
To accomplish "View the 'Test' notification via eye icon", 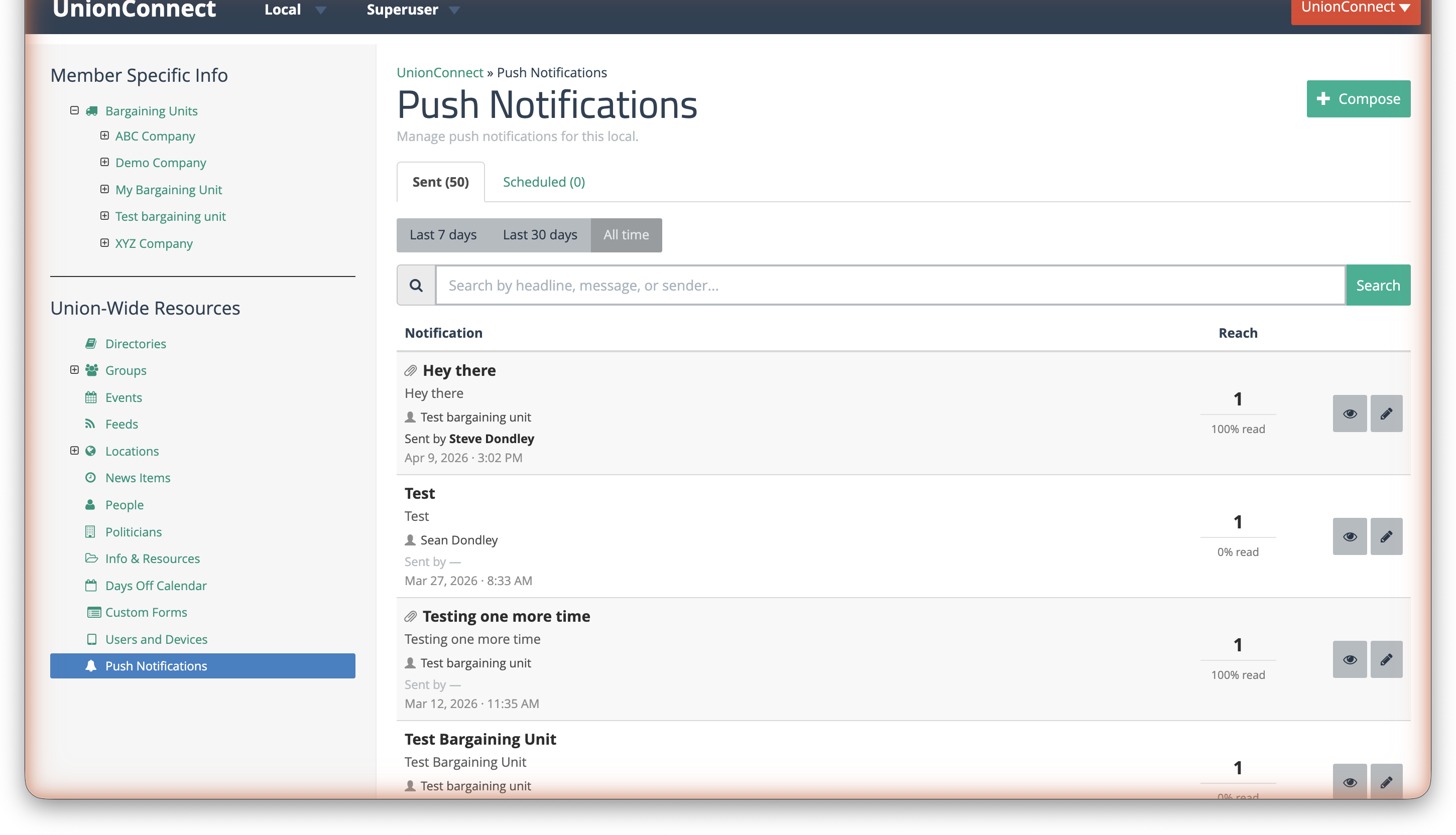I will [1349, 536].
